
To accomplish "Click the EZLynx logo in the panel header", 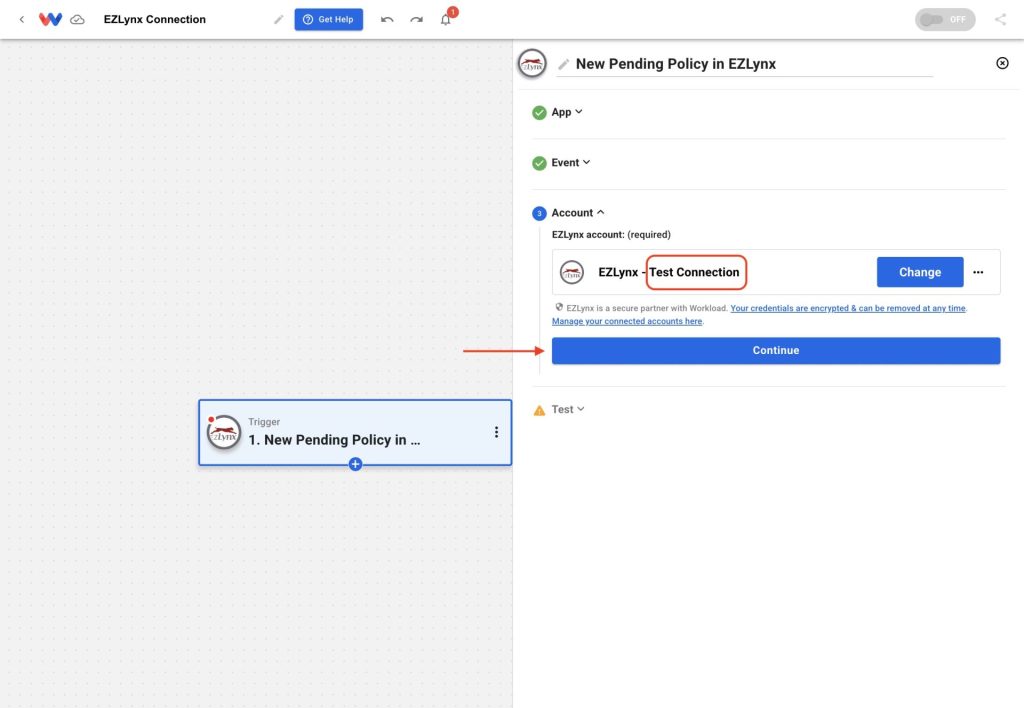I will (532, 64).
